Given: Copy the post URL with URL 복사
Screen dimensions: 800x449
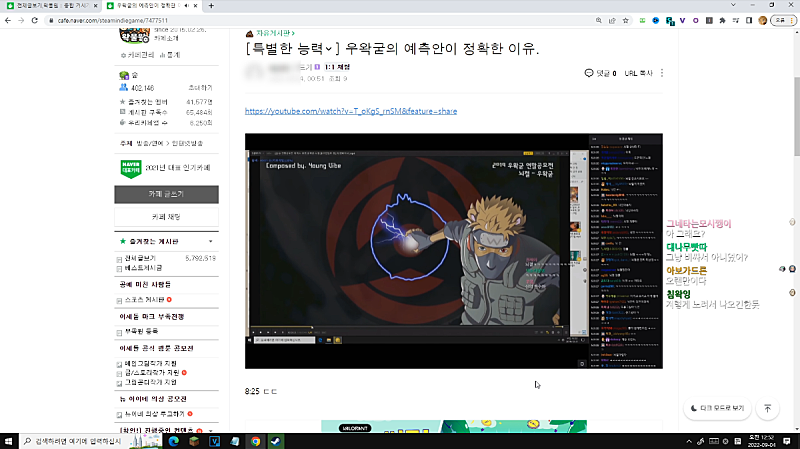Looking at the screenshot, I should [x=638, y=73].
